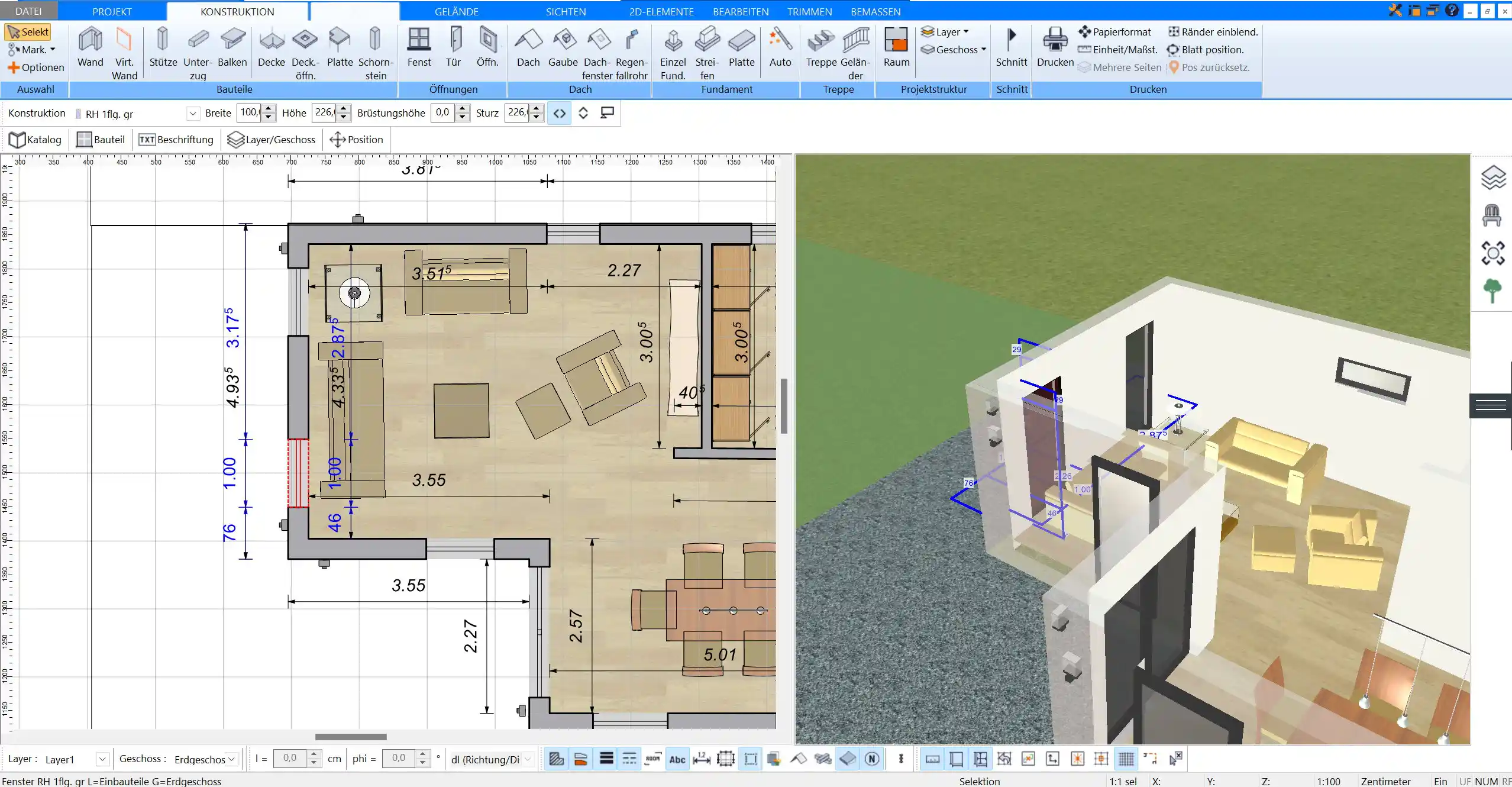Toggle the hatching display button

pos(556,759)
